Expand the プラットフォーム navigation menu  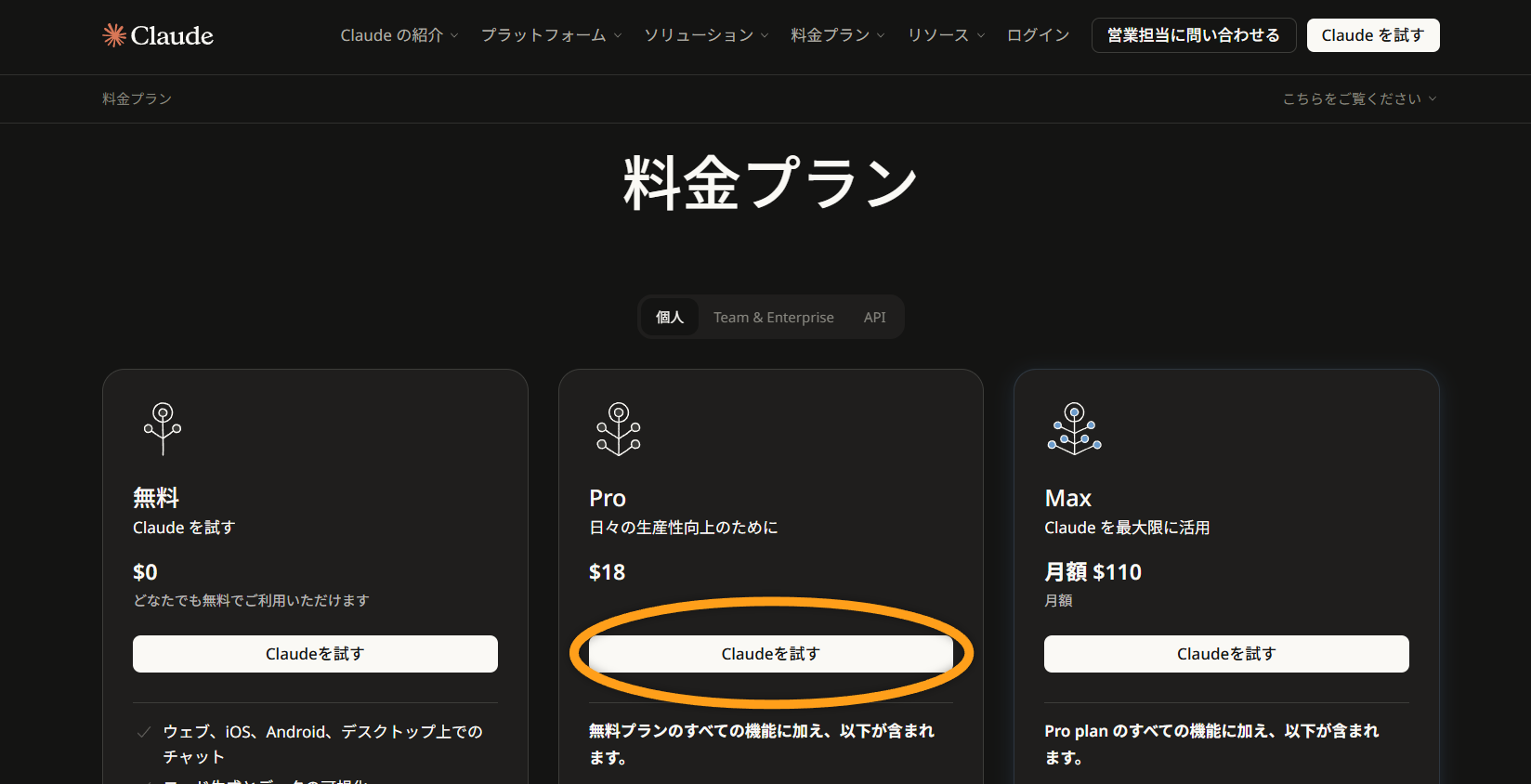[x=551, y=35]
